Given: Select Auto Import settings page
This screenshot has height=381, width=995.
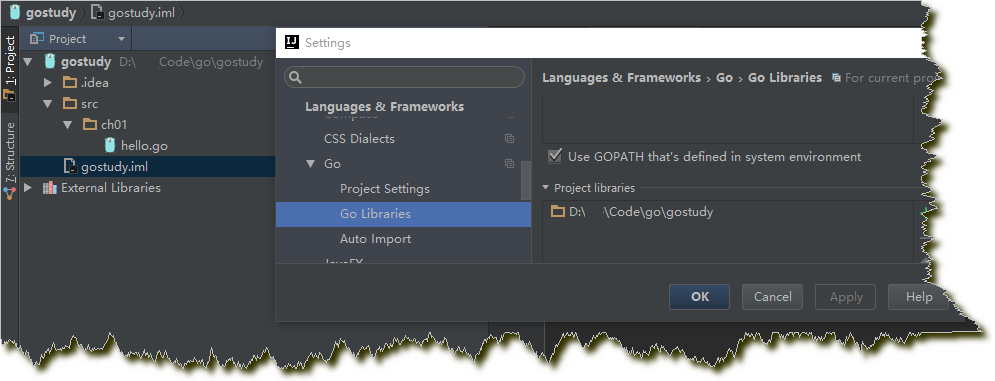Looking at the screenshot, I should tap(376, 239).
